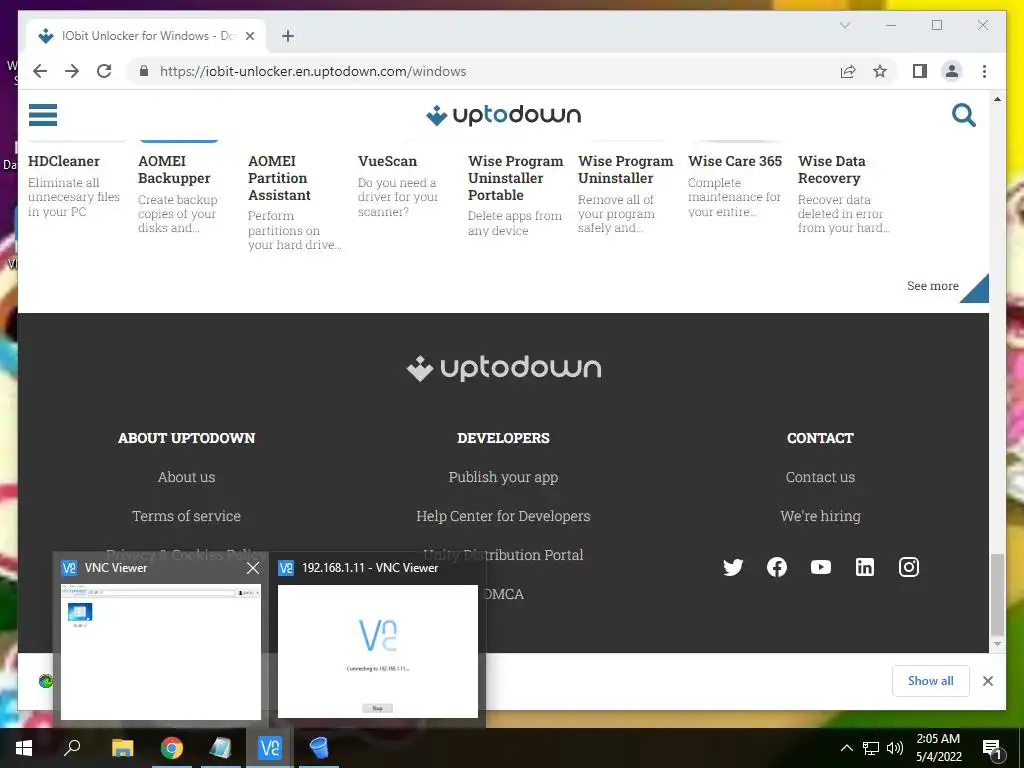Viewport: 1024px width, 768px height.
Task: Open Wise Care 365 card
Action: (x=735, y=185)
